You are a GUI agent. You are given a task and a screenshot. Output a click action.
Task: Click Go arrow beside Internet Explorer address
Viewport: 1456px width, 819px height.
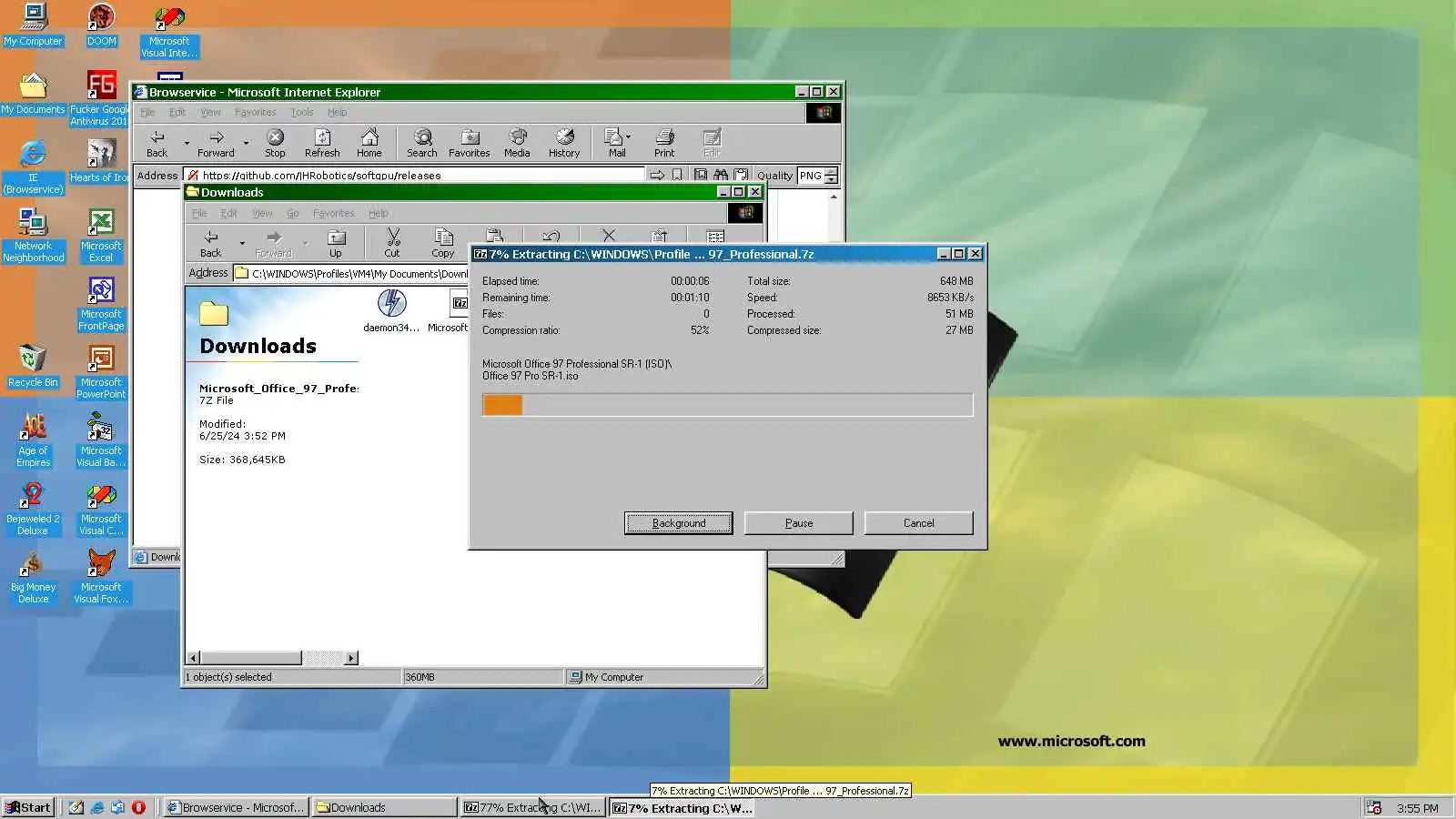[x=657, y=176]
